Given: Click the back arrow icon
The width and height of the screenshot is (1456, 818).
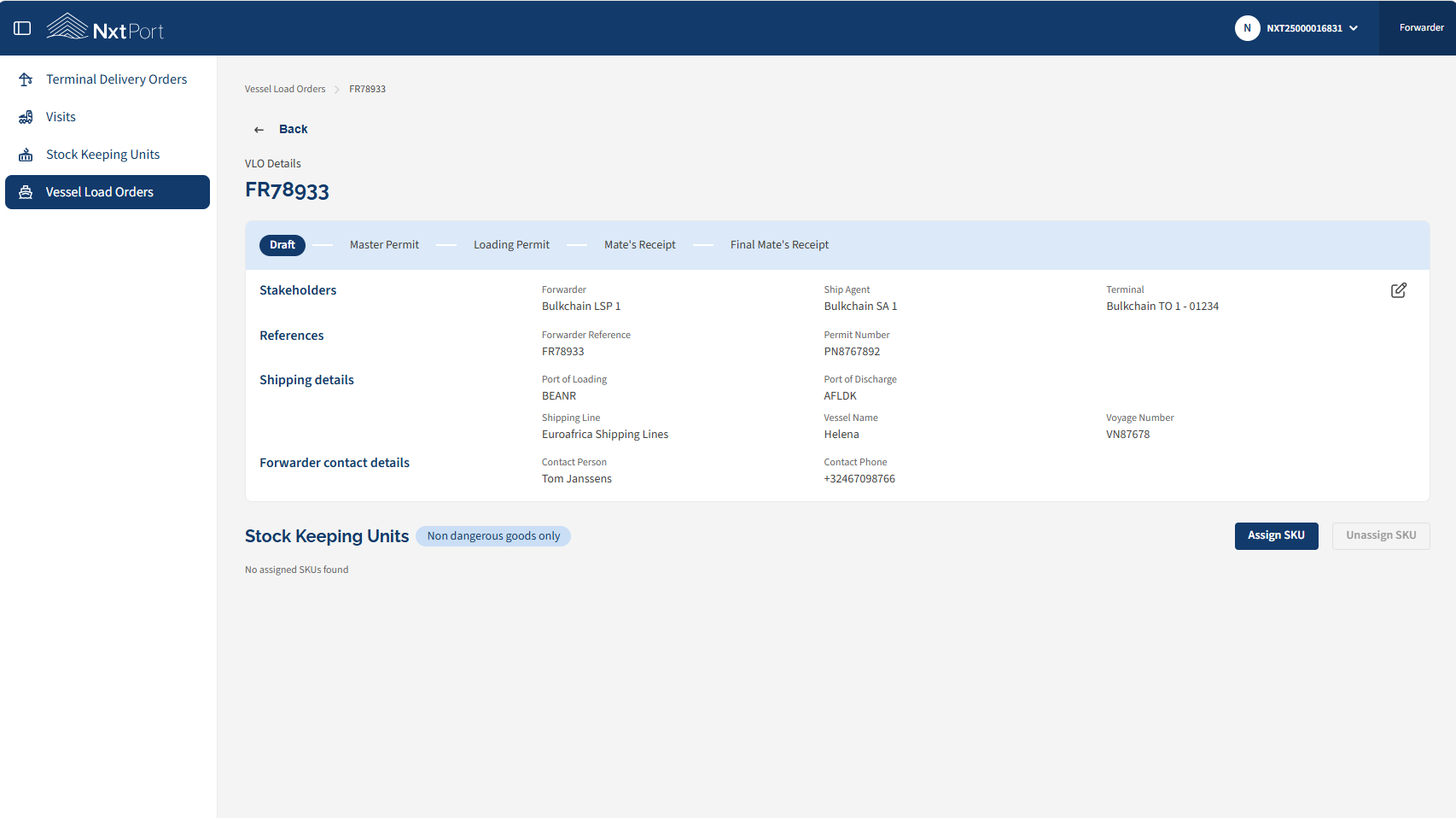Looking at the screenshot, I should [x=259, y=130].
